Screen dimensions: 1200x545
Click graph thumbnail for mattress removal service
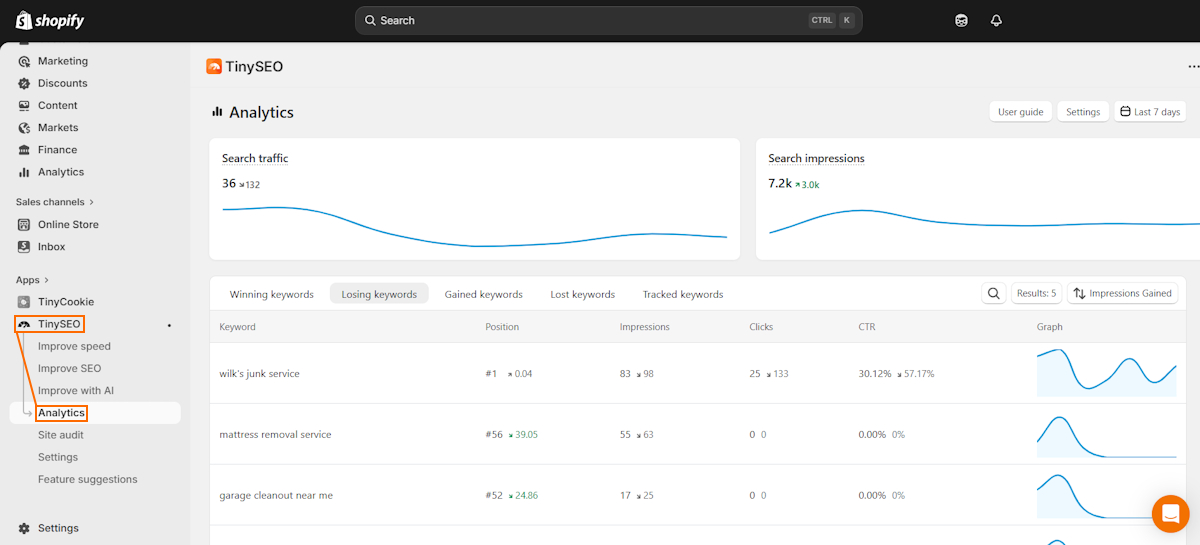coord(1107,435)
